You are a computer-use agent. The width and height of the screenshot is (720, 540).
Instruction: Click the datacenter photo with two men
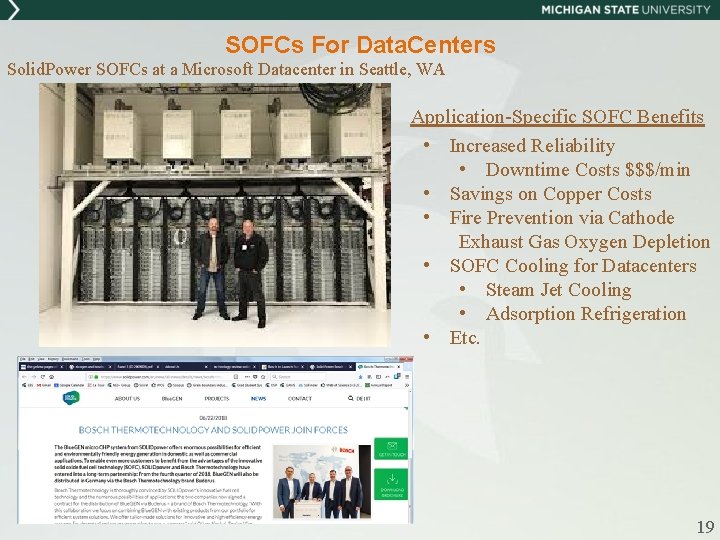[215, 215]
